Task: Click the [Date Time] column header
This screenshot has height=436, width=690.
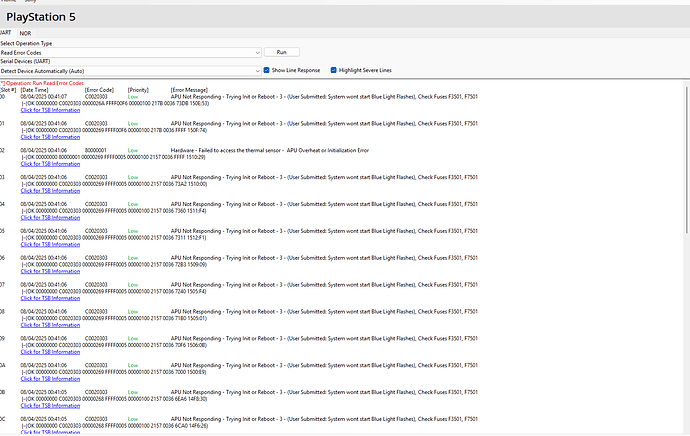Action: [35, 90]
